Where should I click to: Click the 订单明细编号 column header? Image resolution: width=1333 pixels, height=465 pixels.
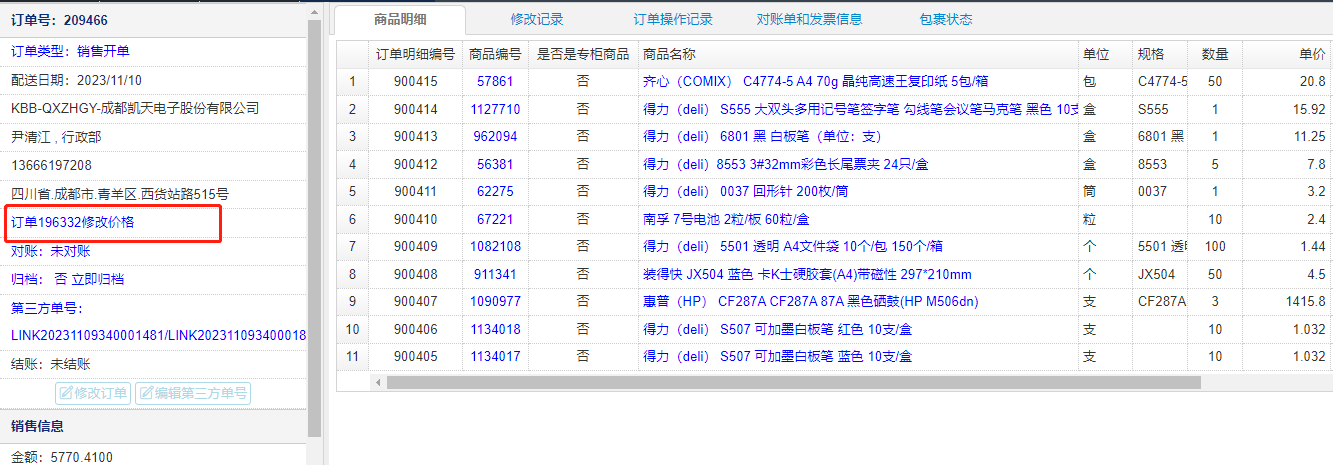click(x=415, y=54)
